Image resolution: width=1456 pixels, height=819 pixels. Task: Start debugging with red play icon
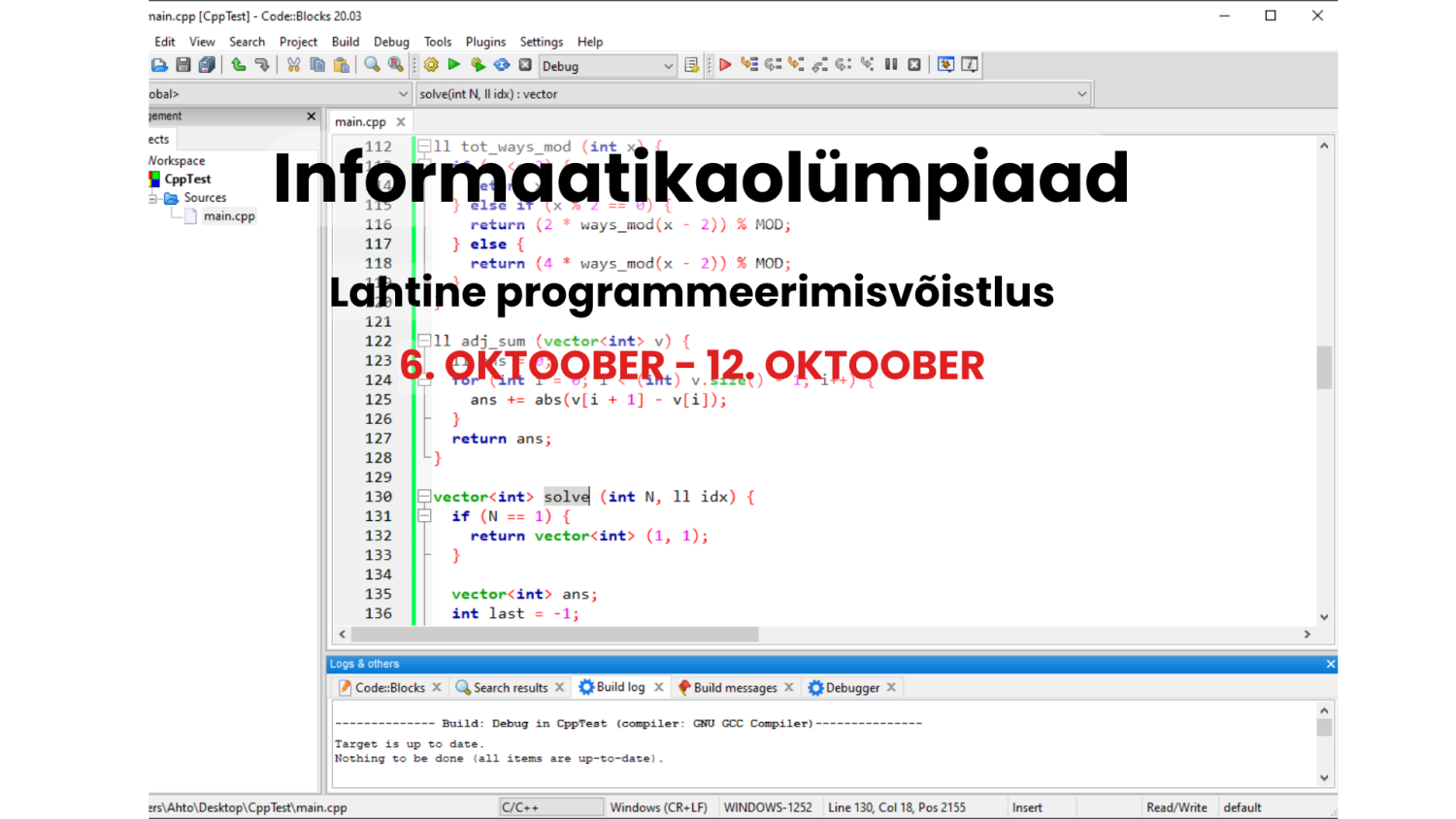point(725,65)
